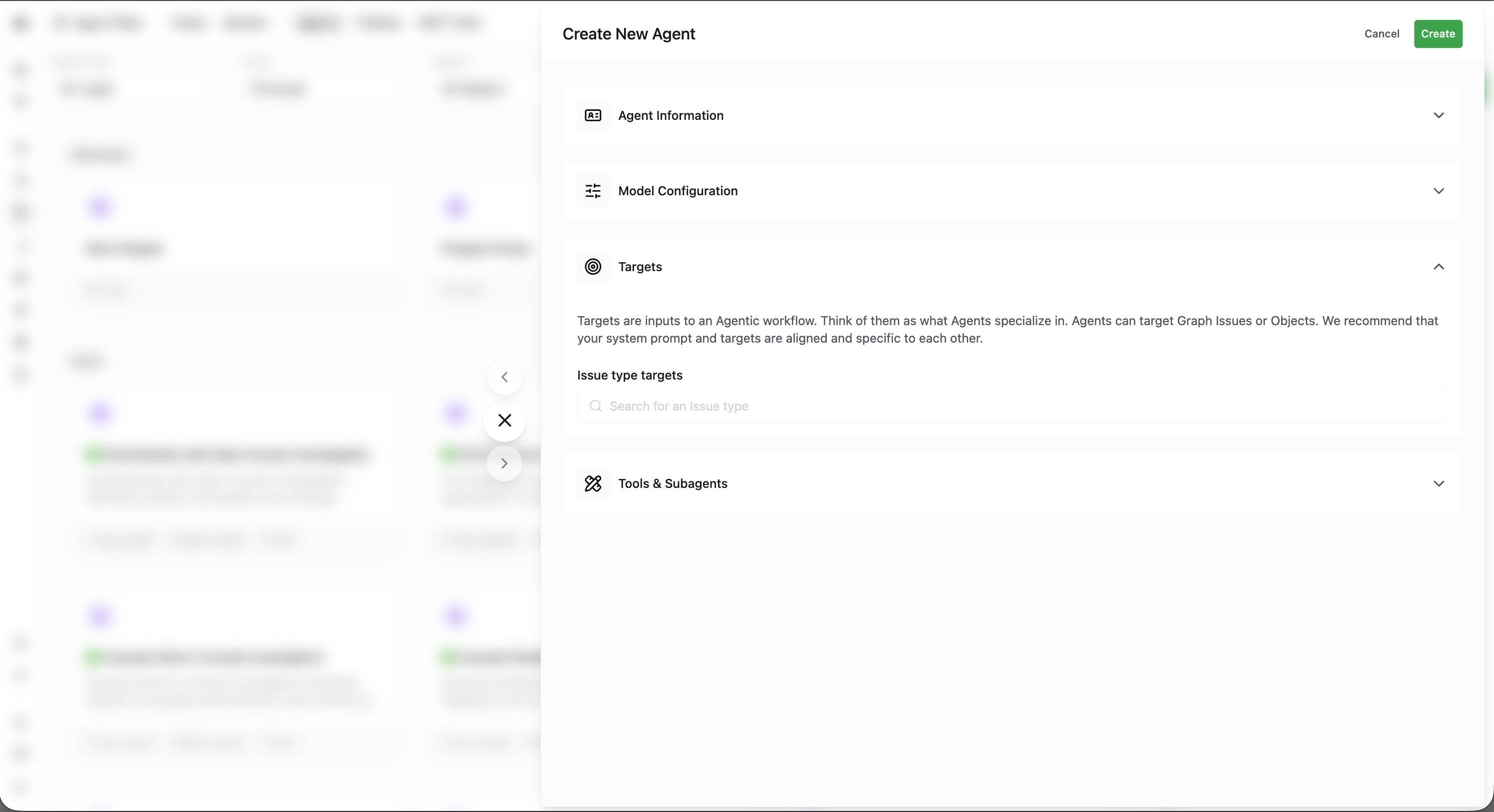Cancel creating the new agent
The image size is (1494, 812).
coord(1382,33)
